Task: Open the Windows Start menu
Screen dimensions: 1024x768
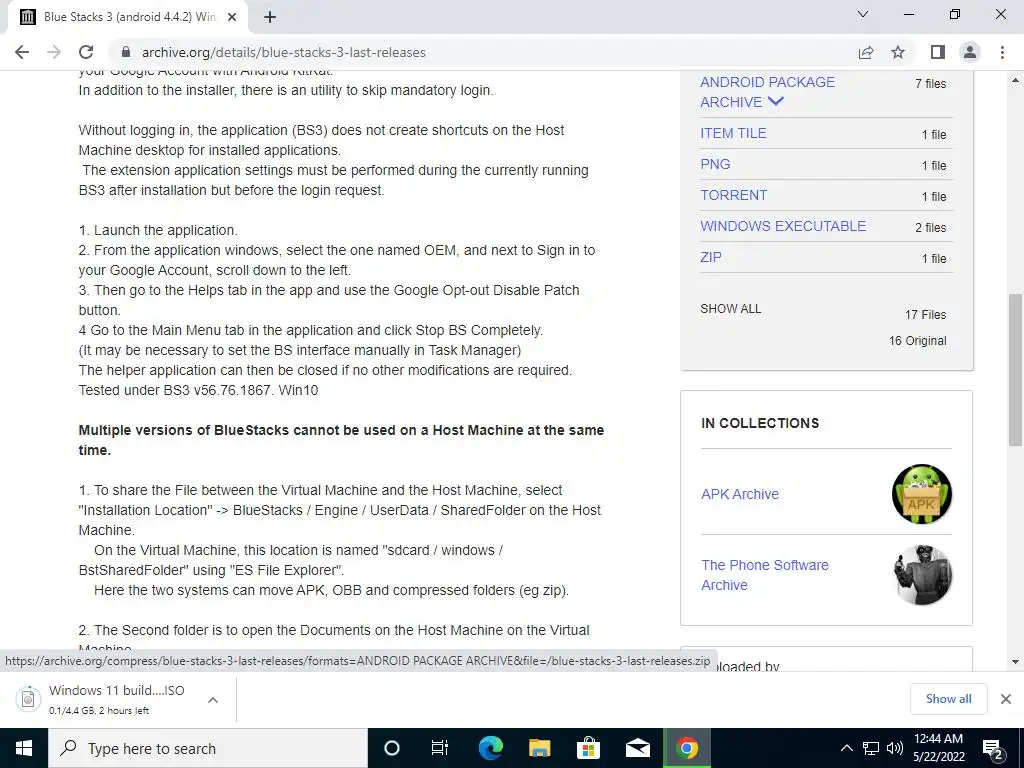Action: pos(24,748)
